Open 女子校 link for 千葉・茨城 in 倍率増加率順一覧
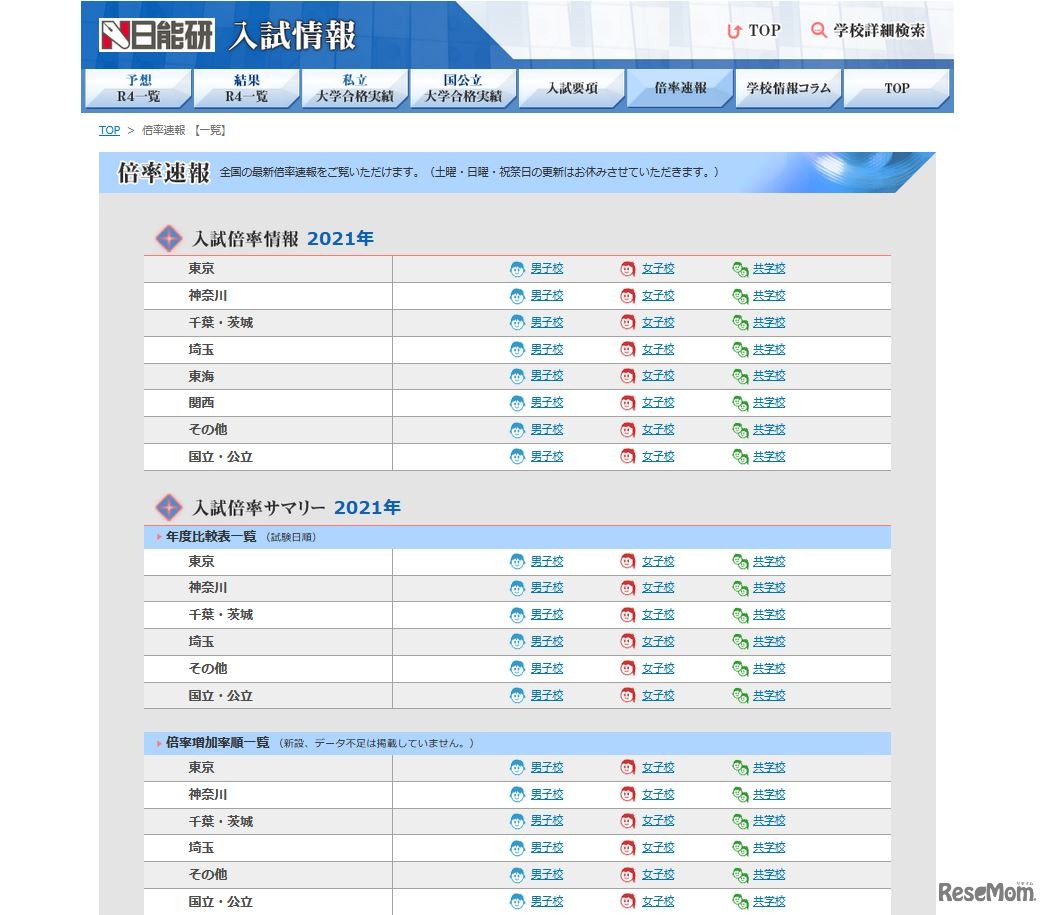 pyautogui.click(x=658, y=820)
